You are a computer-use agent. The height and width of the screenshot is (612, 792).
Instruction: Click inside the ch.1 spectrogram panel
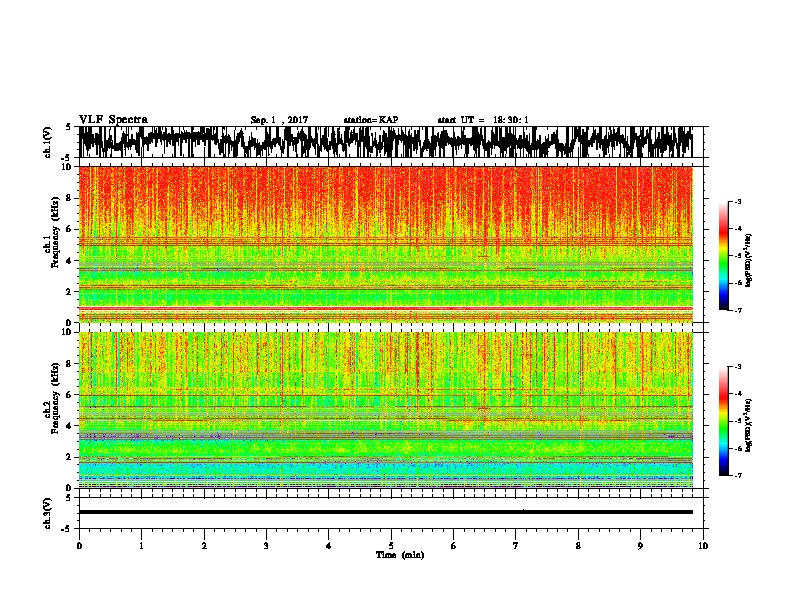pos(385,244)
